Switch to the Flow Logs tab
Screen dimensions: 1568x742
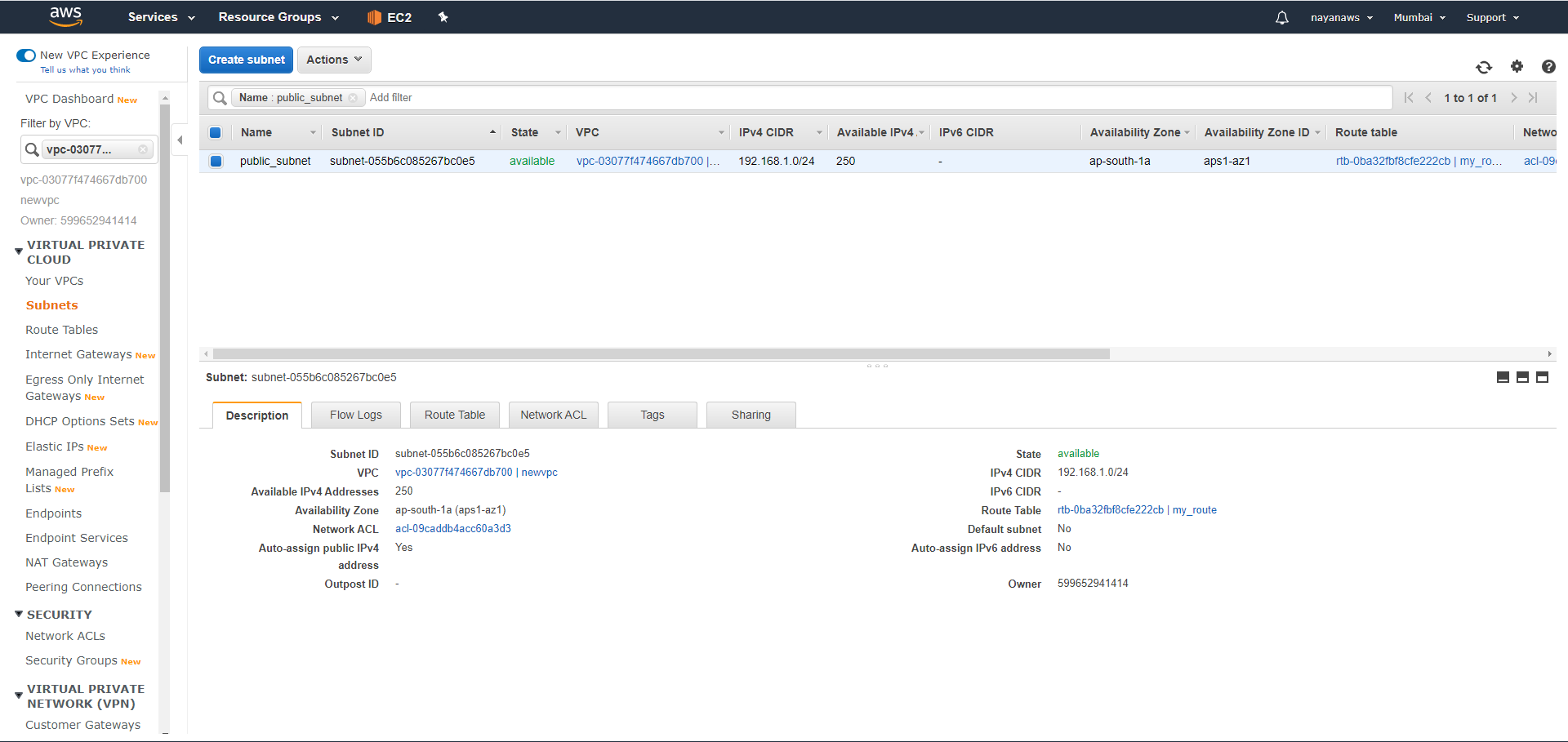tap(355, 415)
